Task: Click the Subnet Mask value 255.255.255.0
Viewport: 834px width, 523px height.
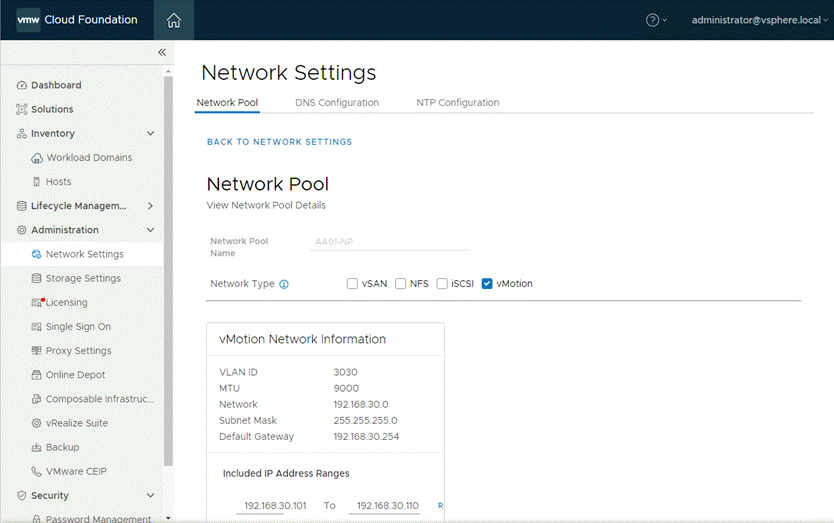Action: [x=365, y=421]
